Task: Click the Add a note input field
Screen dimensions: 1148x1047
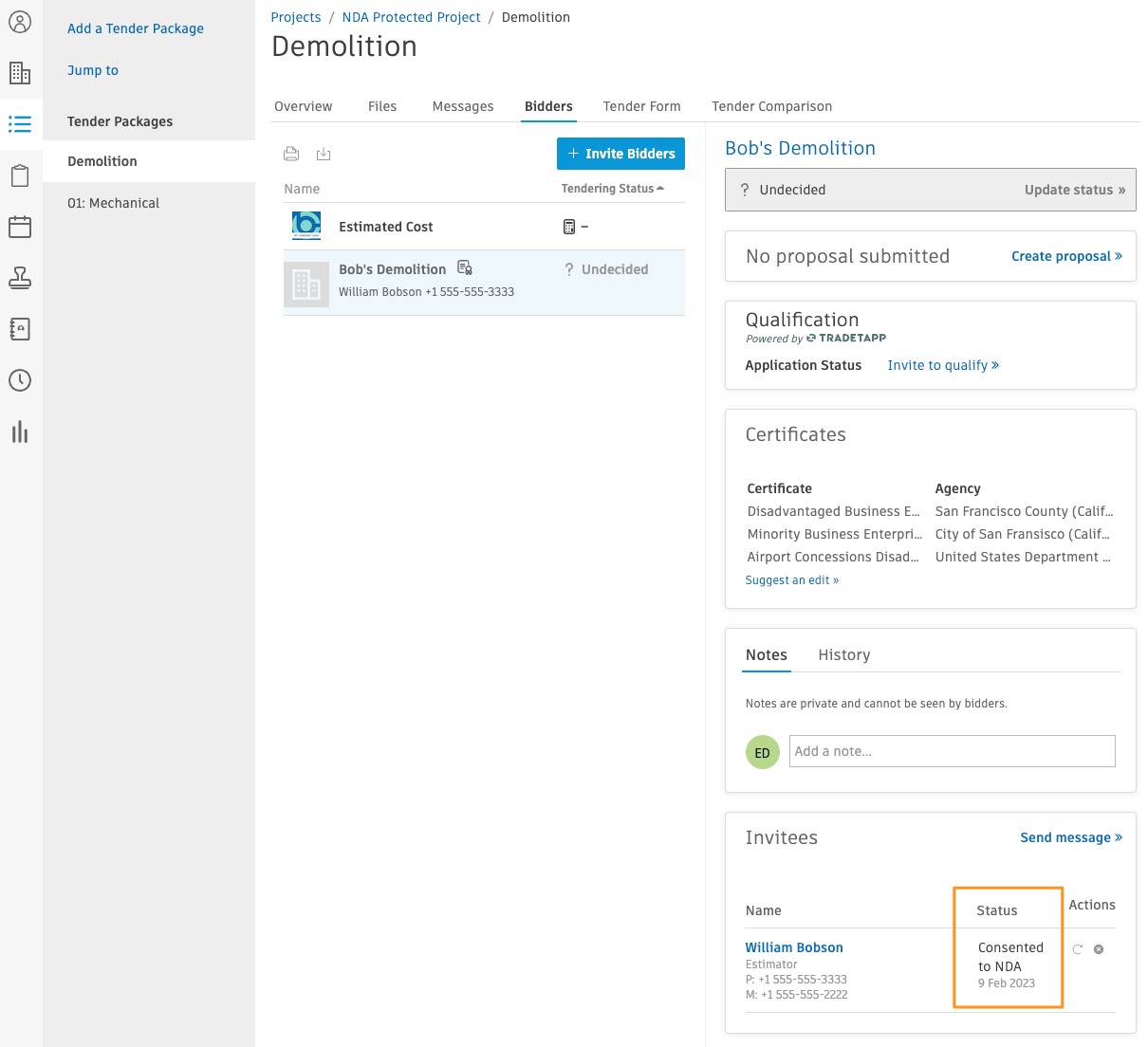Action: 953,751
